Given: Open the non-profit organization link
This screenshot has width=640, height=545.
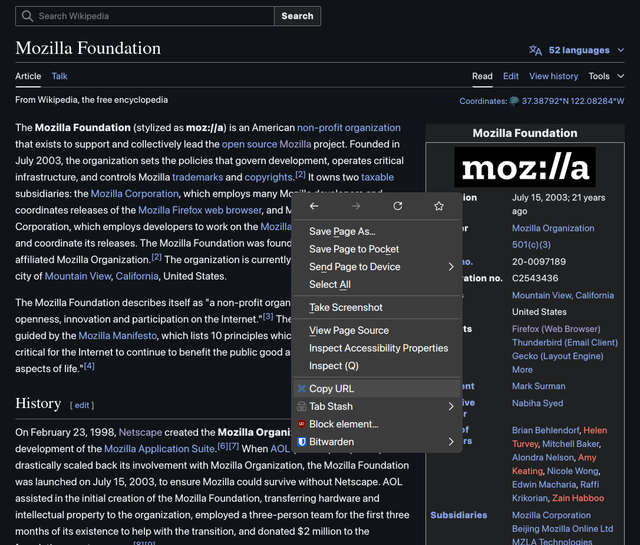Looking at the screenshot, I should (x=349, y=128).
